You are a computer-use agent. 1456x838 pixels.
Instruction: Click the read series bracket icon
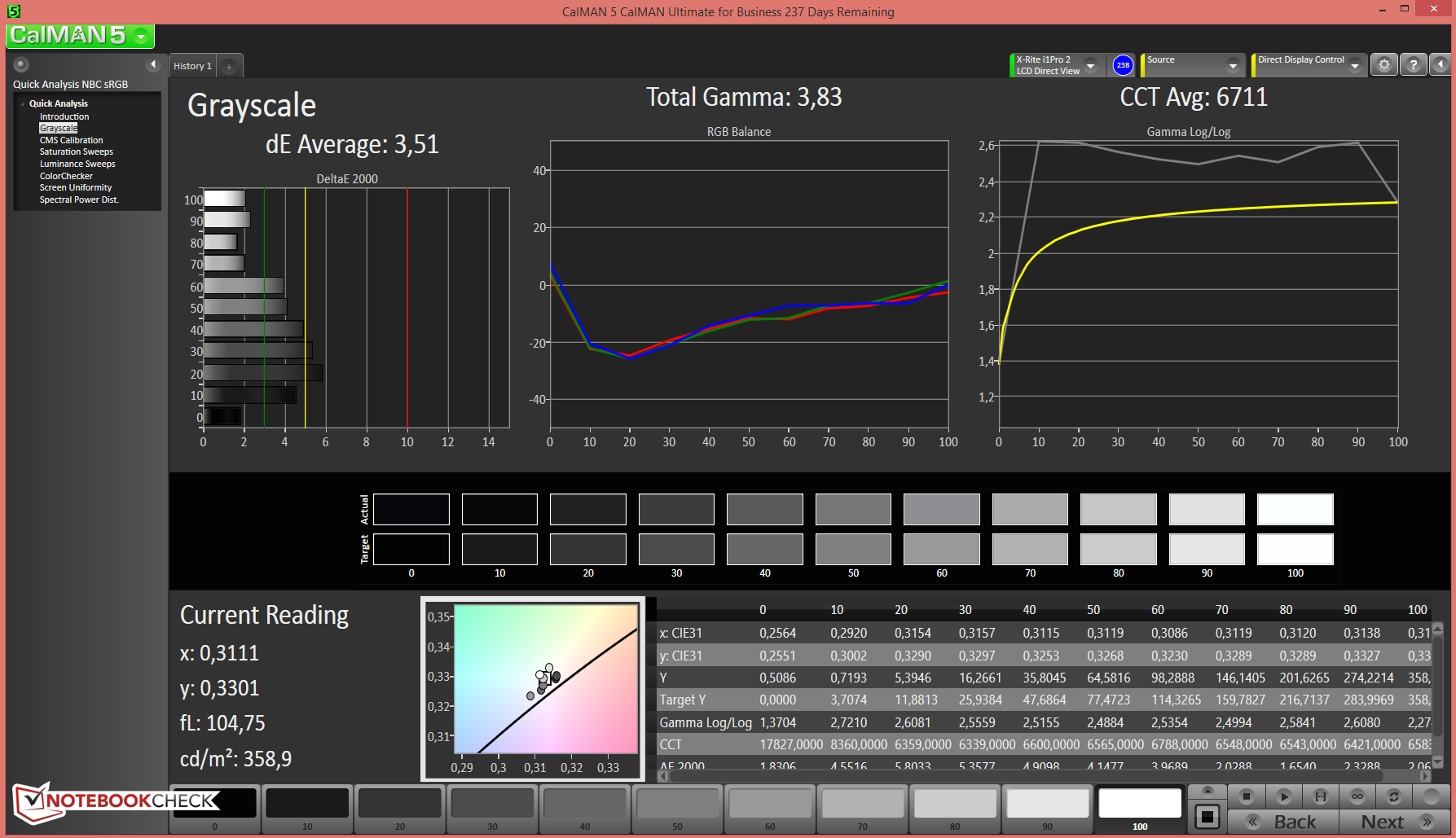[x=1321, y=796]
